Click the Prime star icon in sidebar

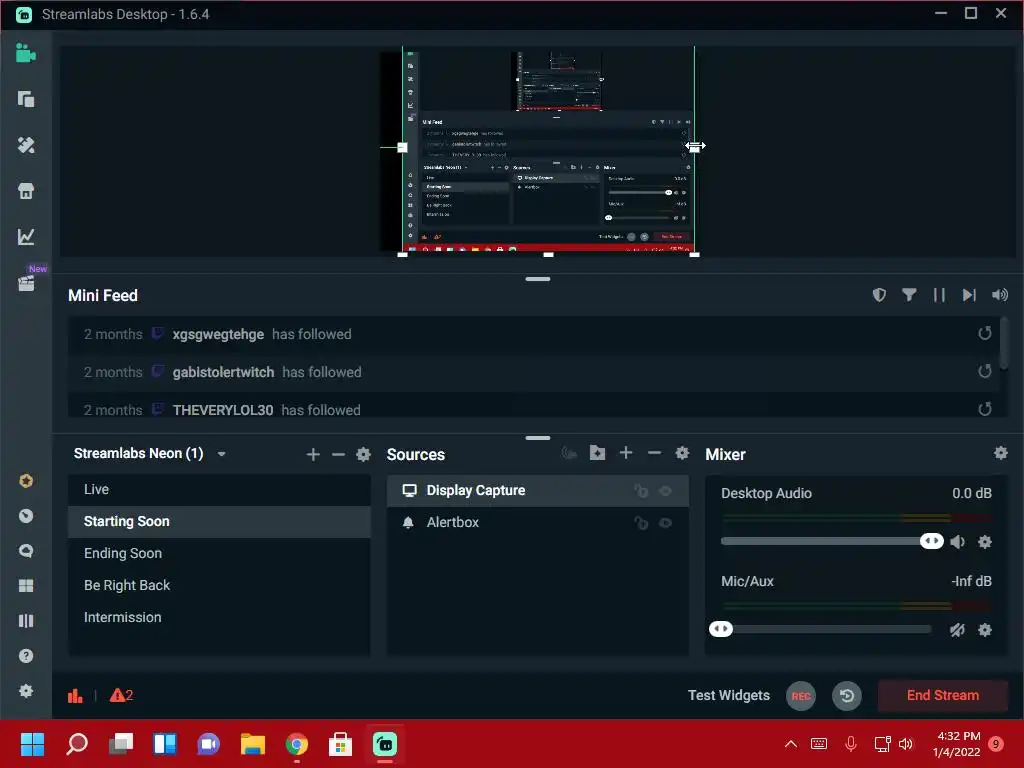pyautogui.click(x=25, y=481)
